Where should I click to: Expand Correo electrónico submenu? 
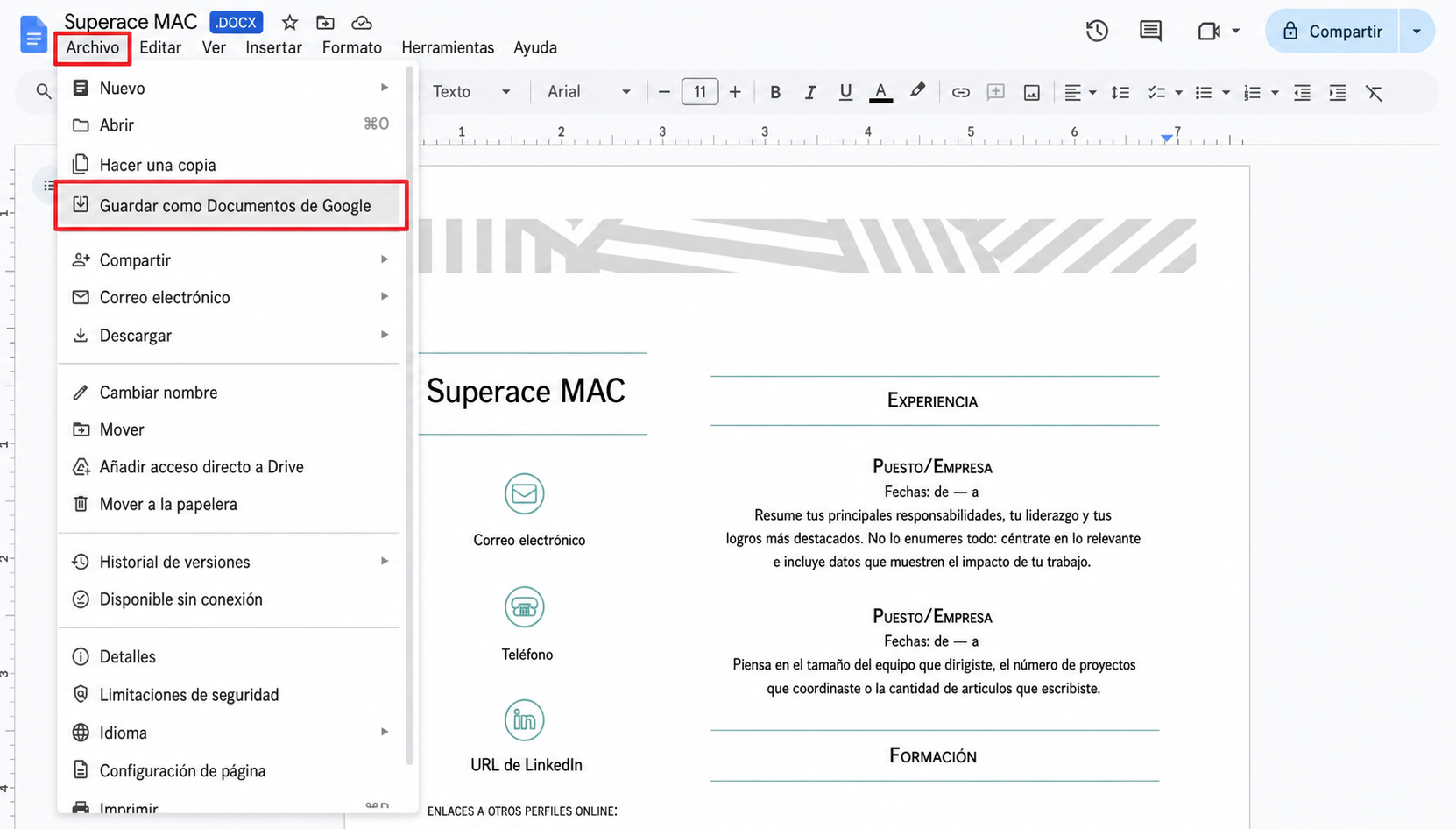[x=230, y=297]
